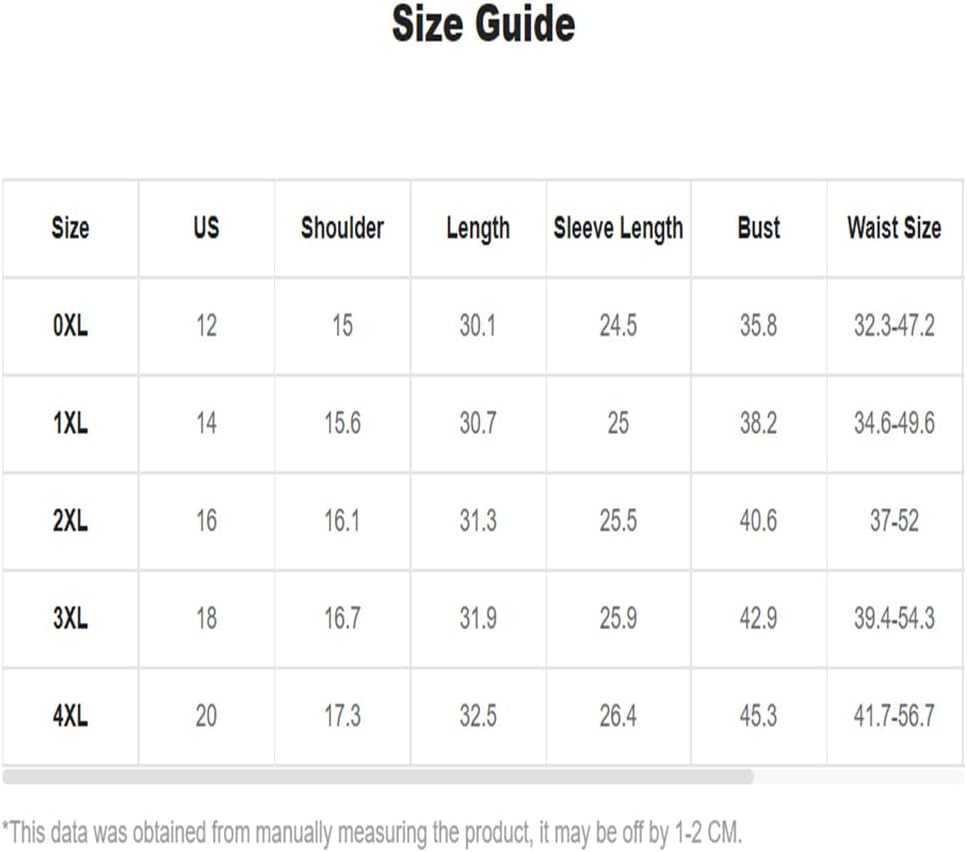The image size is (967, 852).
Task: Select the 45.3 bust value cell
Action: click(x=759, y=716)
